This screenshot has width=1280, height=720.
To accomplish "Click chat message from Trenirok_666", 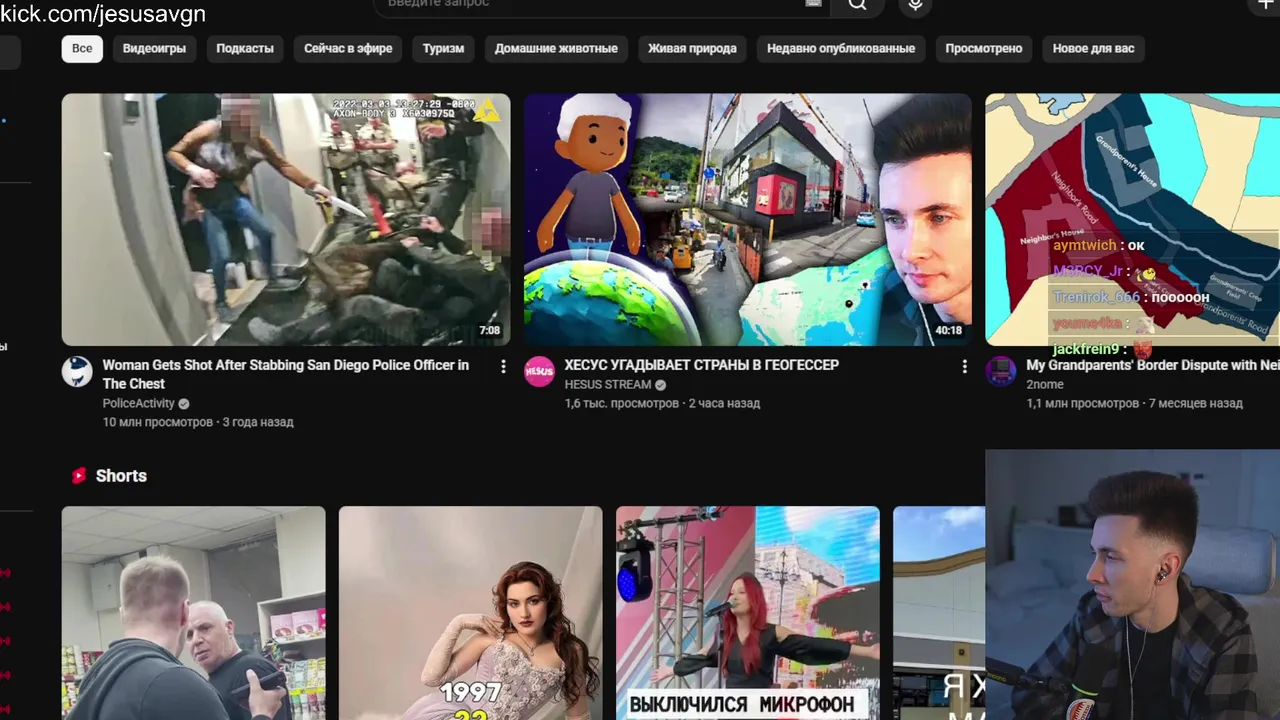I will pos(1130,297).
